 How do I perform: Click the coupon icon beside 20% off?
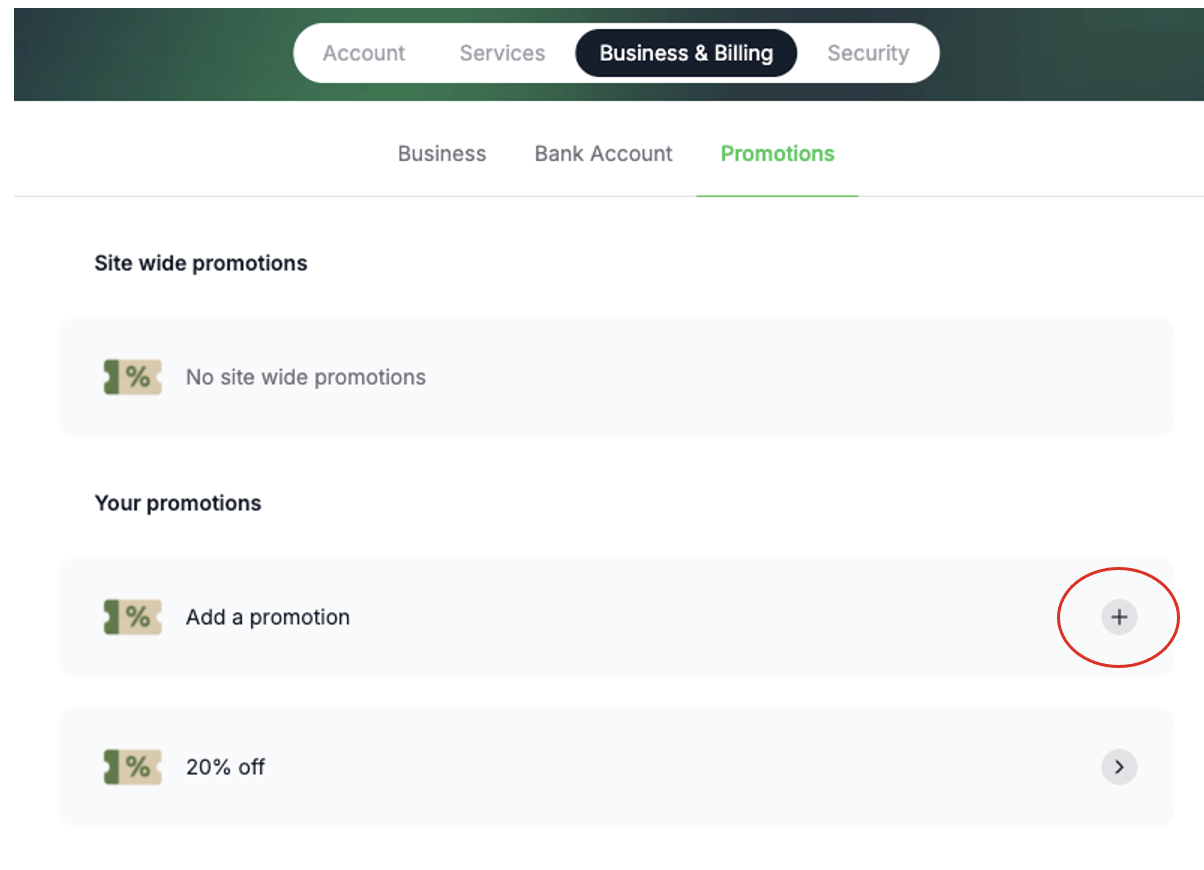pyautogui.click(x=132, y=767)
